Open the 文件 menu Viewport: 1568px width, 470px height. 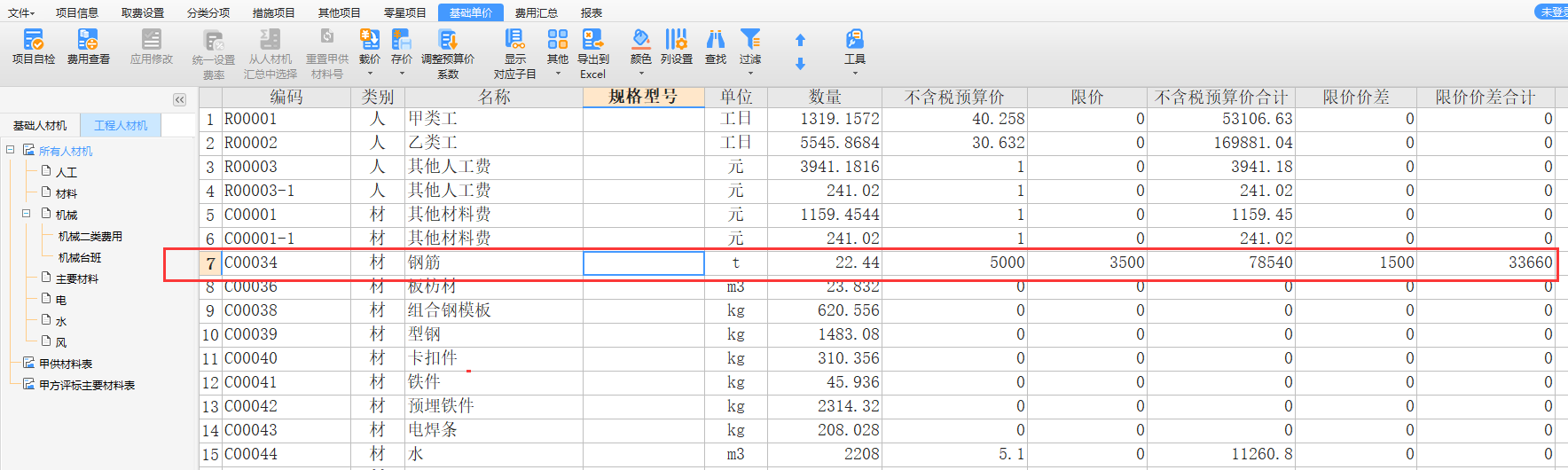click(20, 12)
